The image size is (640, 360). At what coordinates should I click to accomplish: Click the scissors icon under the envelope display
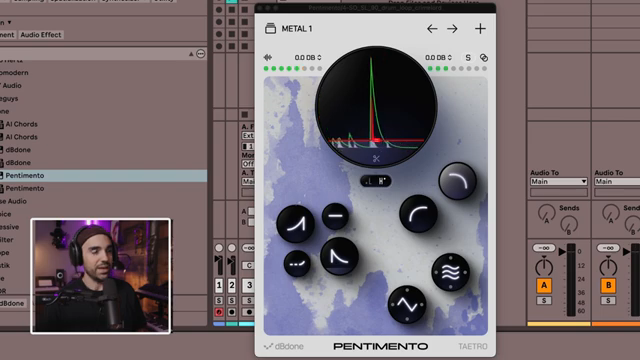click(376, 159)
